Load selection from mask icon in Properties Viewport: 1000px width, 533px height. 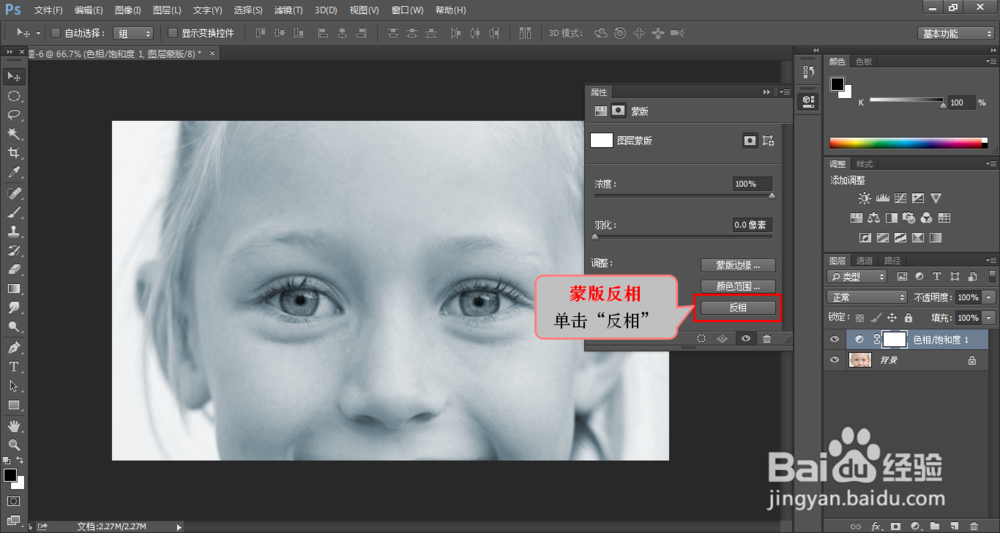[701, 339]
